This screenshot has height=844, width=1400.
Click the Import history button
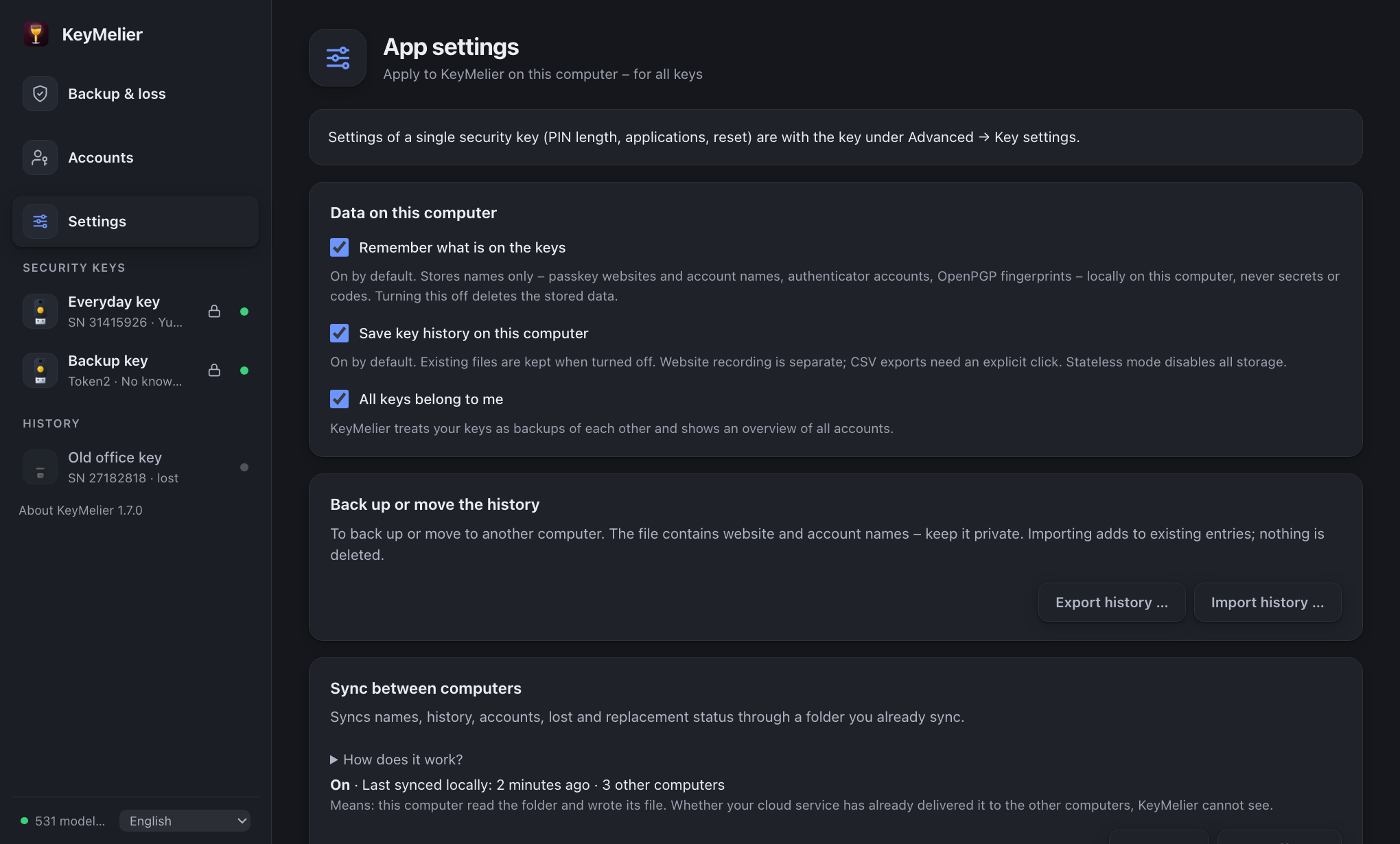point(1267,602)
